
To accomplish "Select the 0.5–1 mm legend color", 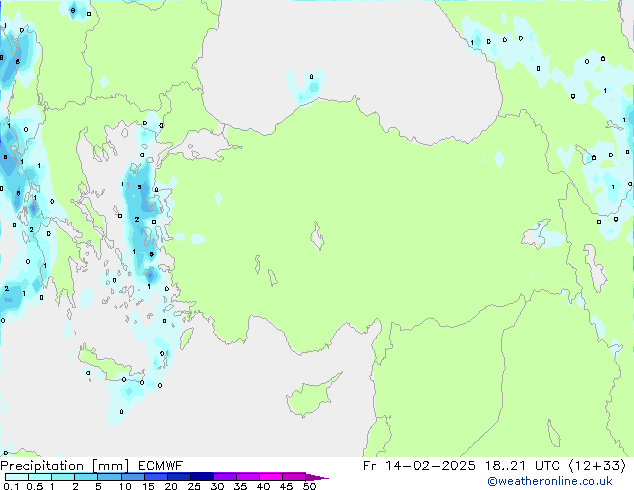I will click(40, 477).
